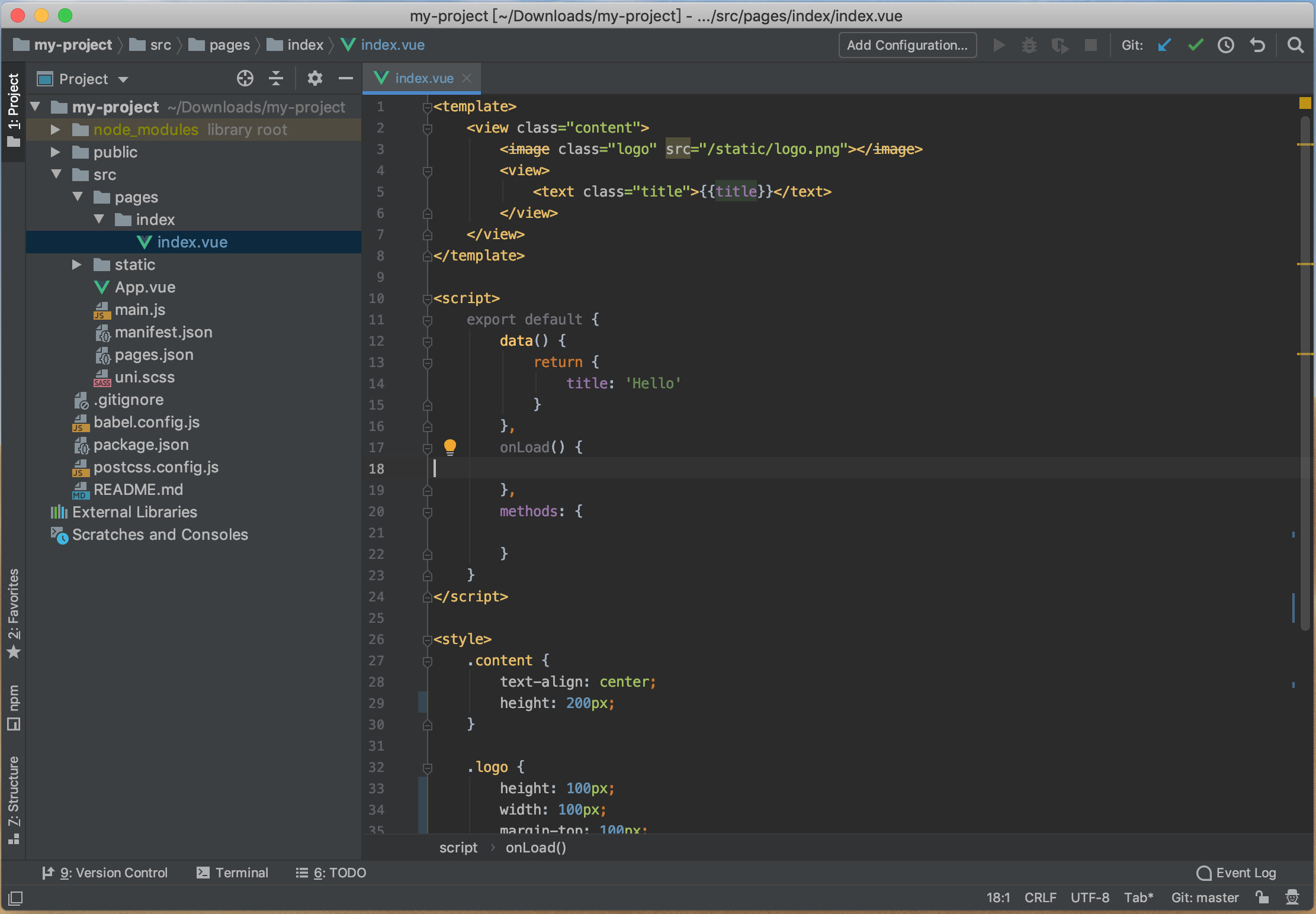Click the 18:1 line column indicator
Viewport: 1316px width, 914px height.
[998, 897]
